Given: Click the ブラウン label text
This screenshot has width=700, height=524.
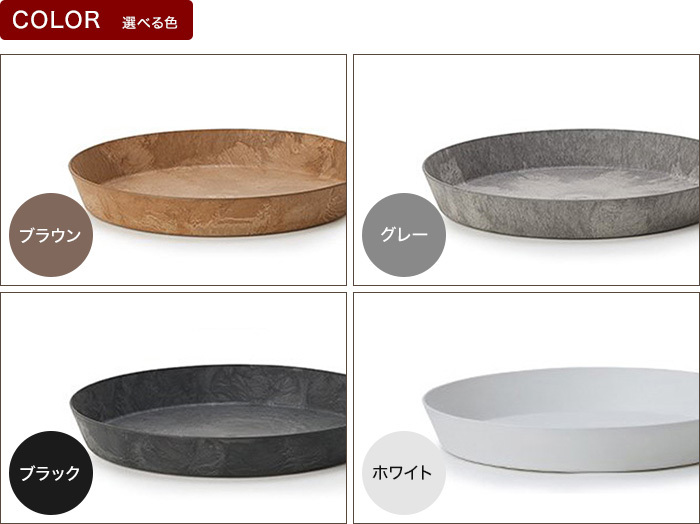Looking at the screenshot, I should coord(50,235).
